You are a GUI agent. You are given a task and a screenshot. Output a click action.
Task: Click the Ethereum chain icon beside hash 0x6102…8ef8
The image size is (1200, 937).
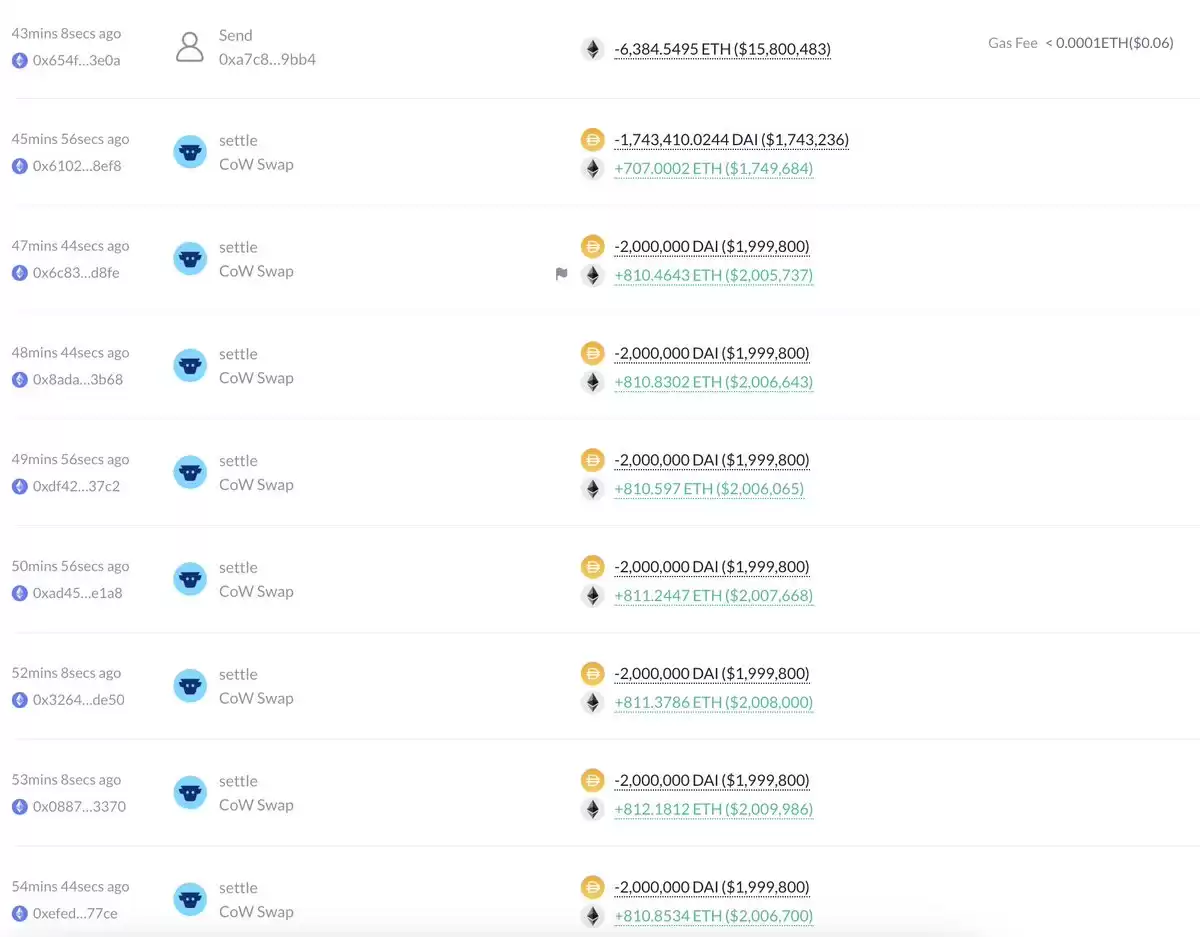click(19, 166)
